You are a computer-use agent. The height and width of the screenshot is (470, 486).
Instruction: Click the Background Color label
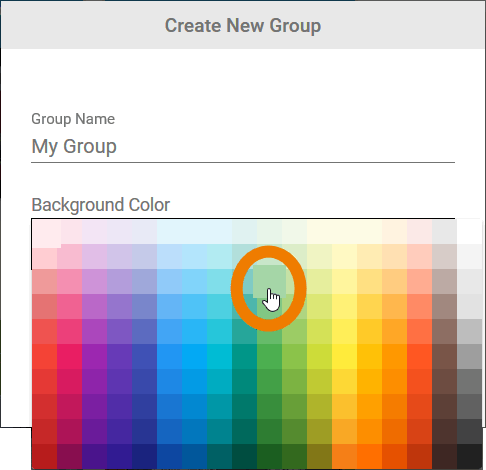click(x=101, y=205)
